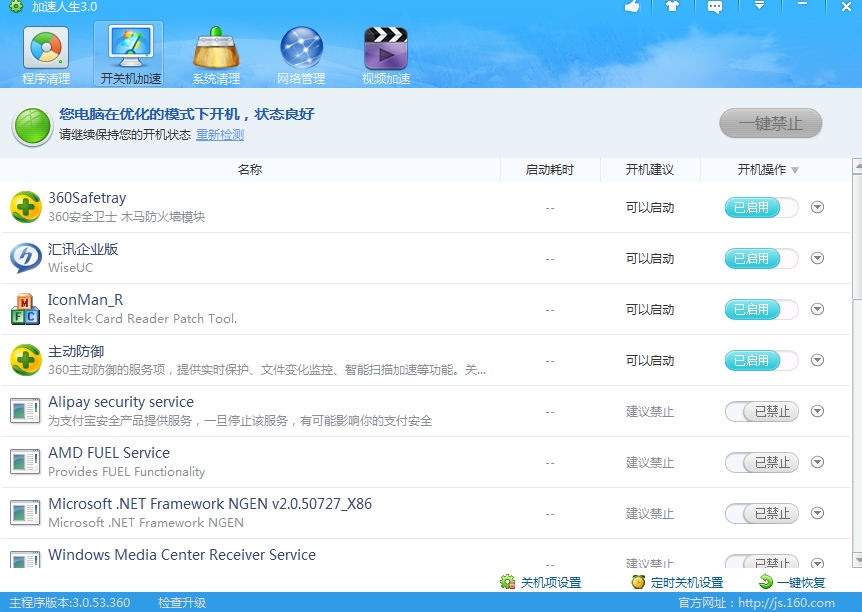862x612 pixels.
Task: Select the 开关机加速 startup acceleration tab
Action: coord(131,55)
